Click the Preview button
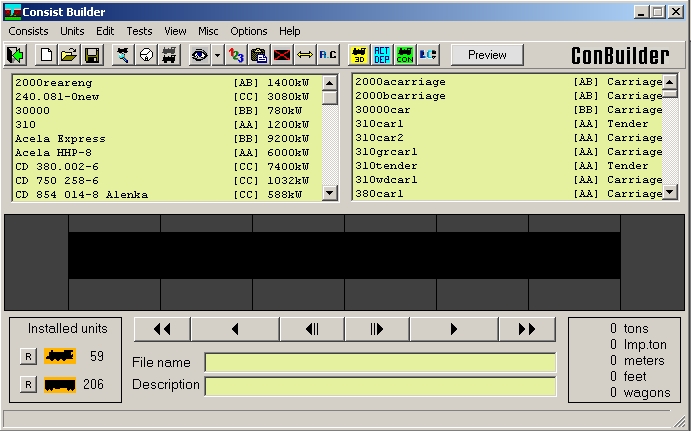This screenshot has width=691, height=431. click(x=487, y=55)
